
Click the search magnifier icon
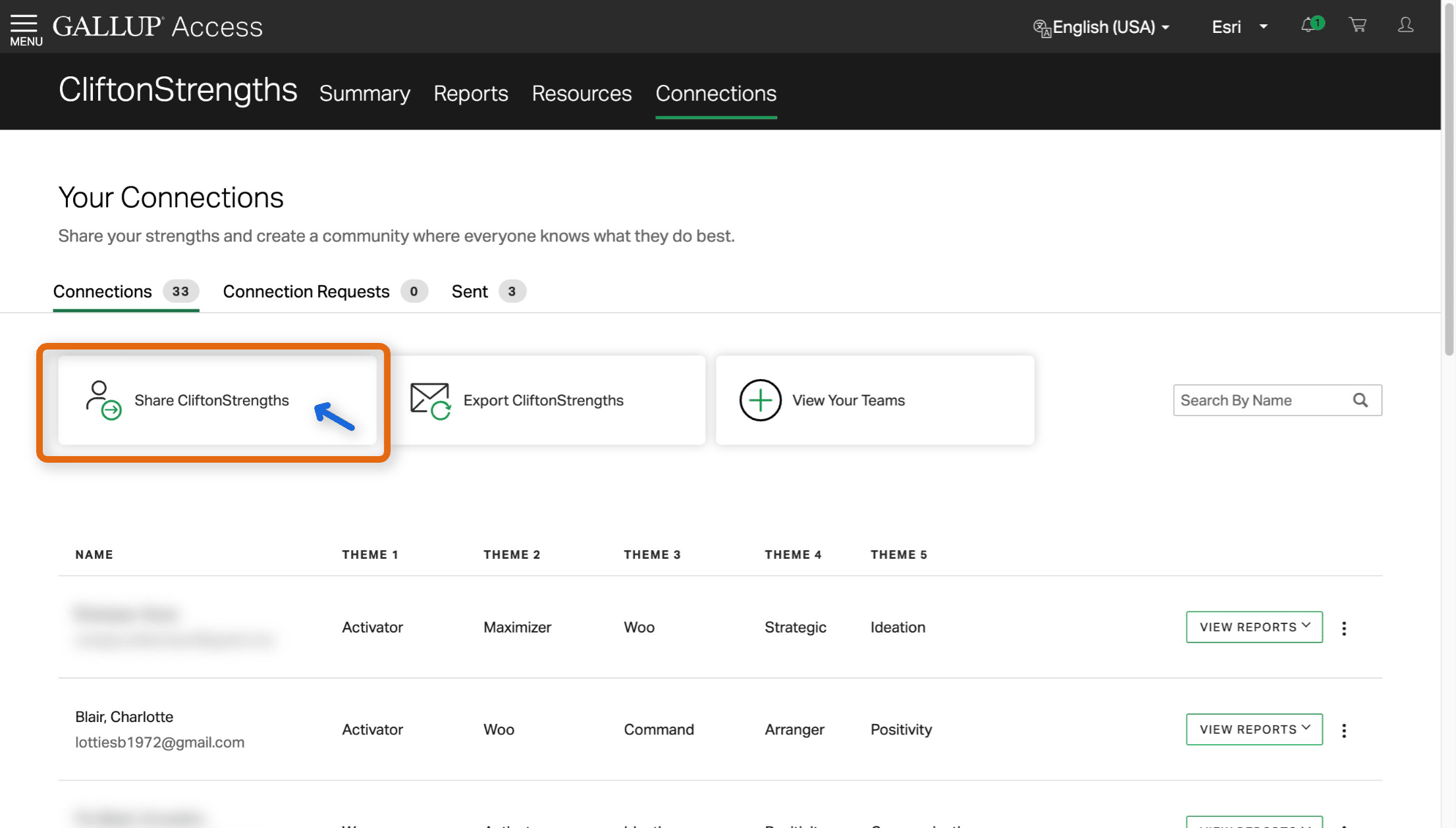pyautogui.click(x=1361, y=400)
